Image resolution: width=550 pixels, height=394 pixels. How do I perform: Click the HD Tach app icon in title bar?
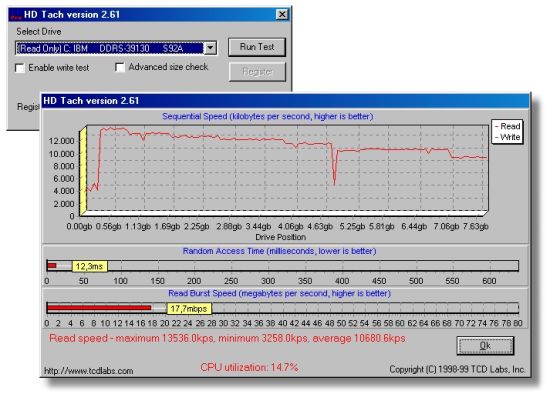(16, 15)
